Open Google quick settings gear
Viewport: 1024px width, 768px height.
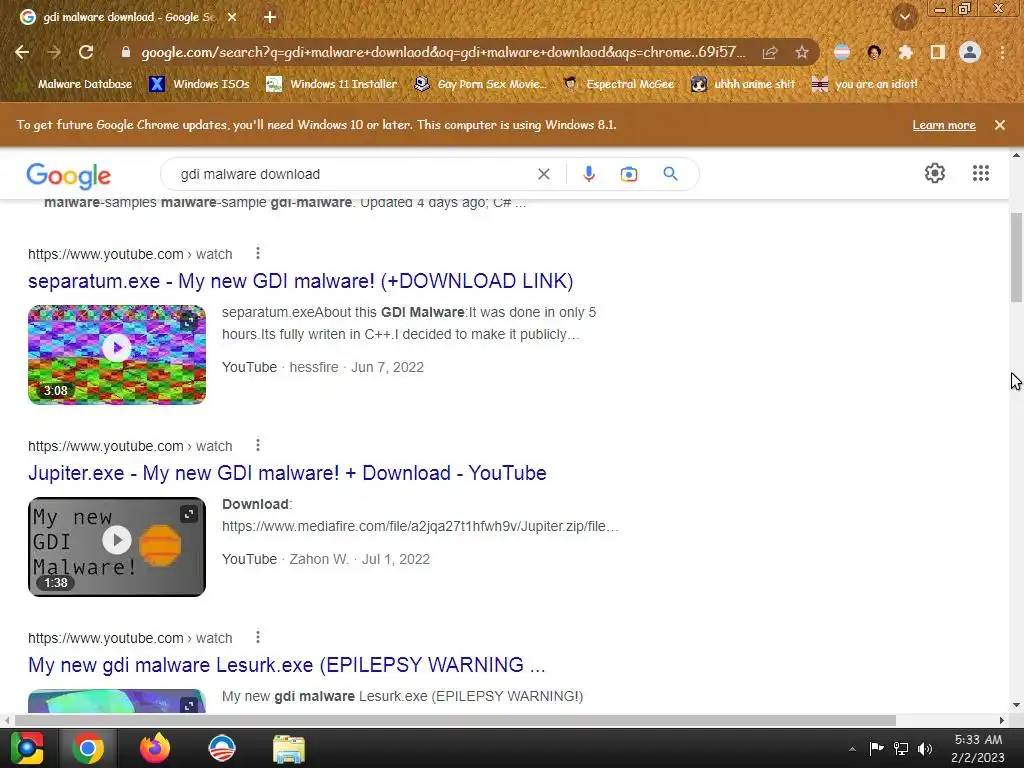[935, 173]
